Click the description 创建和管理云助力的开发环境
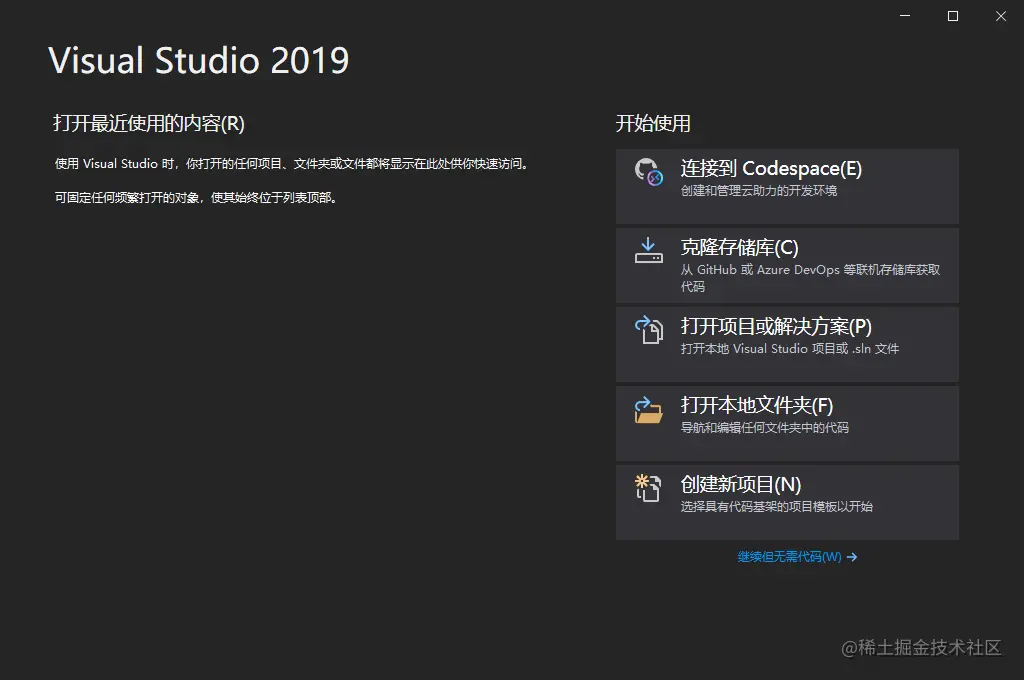 (758, 191)
